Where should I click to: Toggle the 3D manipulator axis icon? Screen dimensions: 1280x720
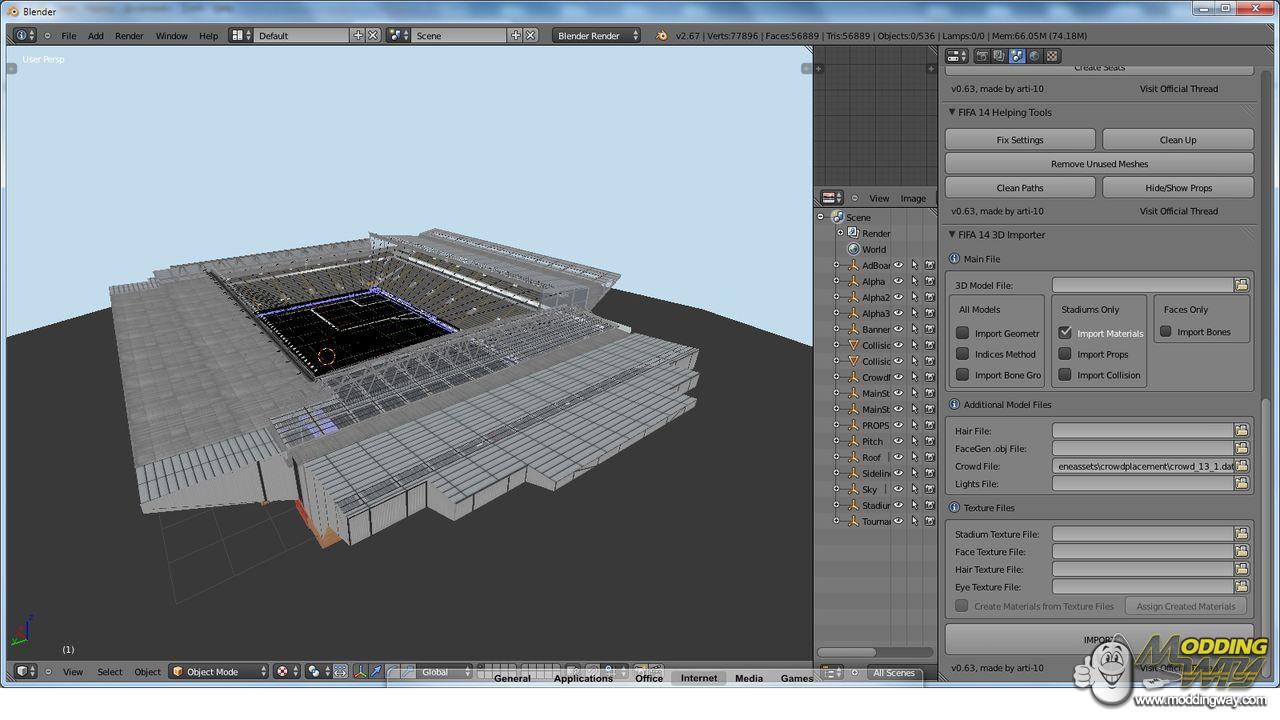coord(361,672)
